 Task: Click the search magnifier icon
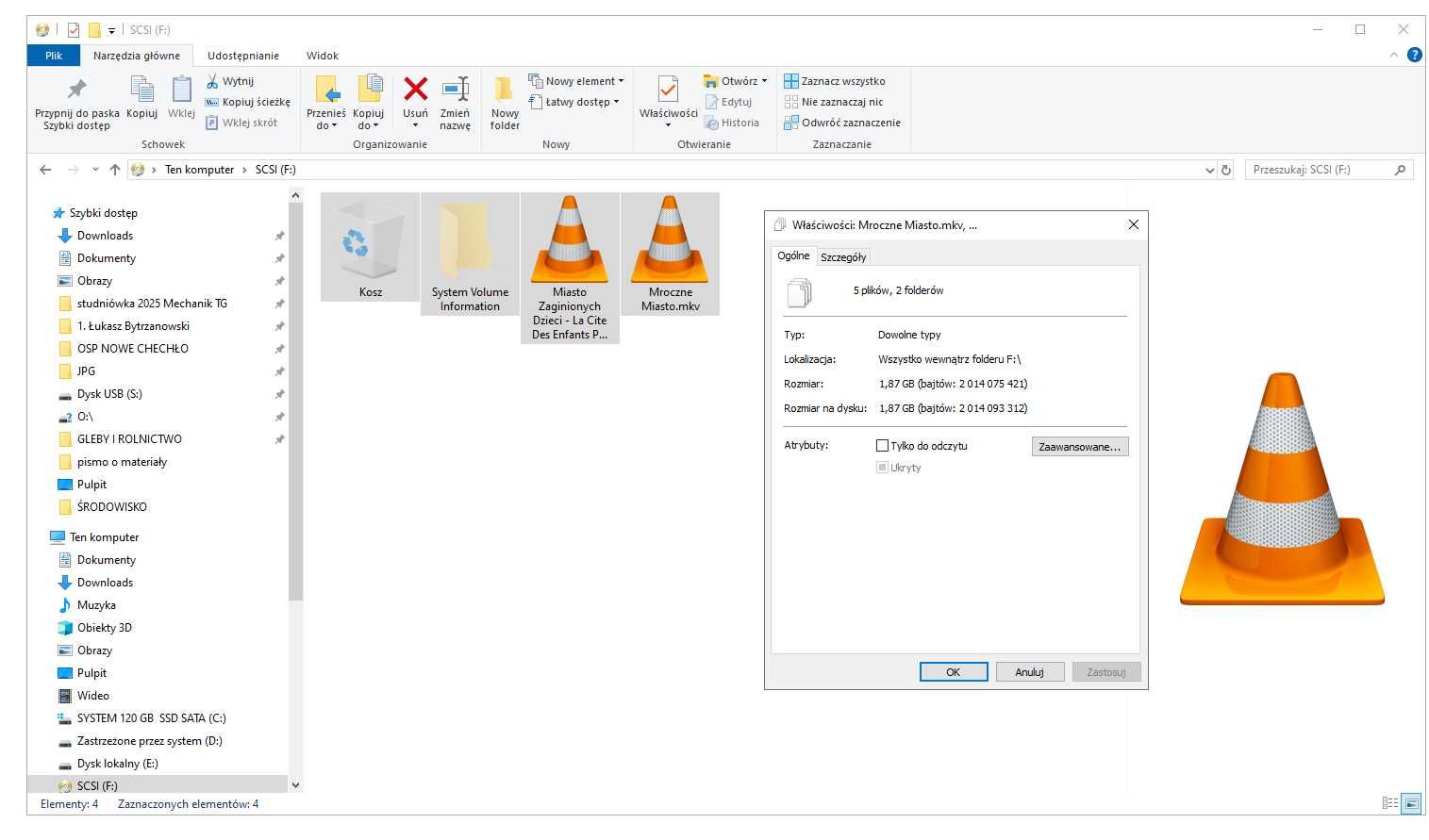(x=1401, y=170)
